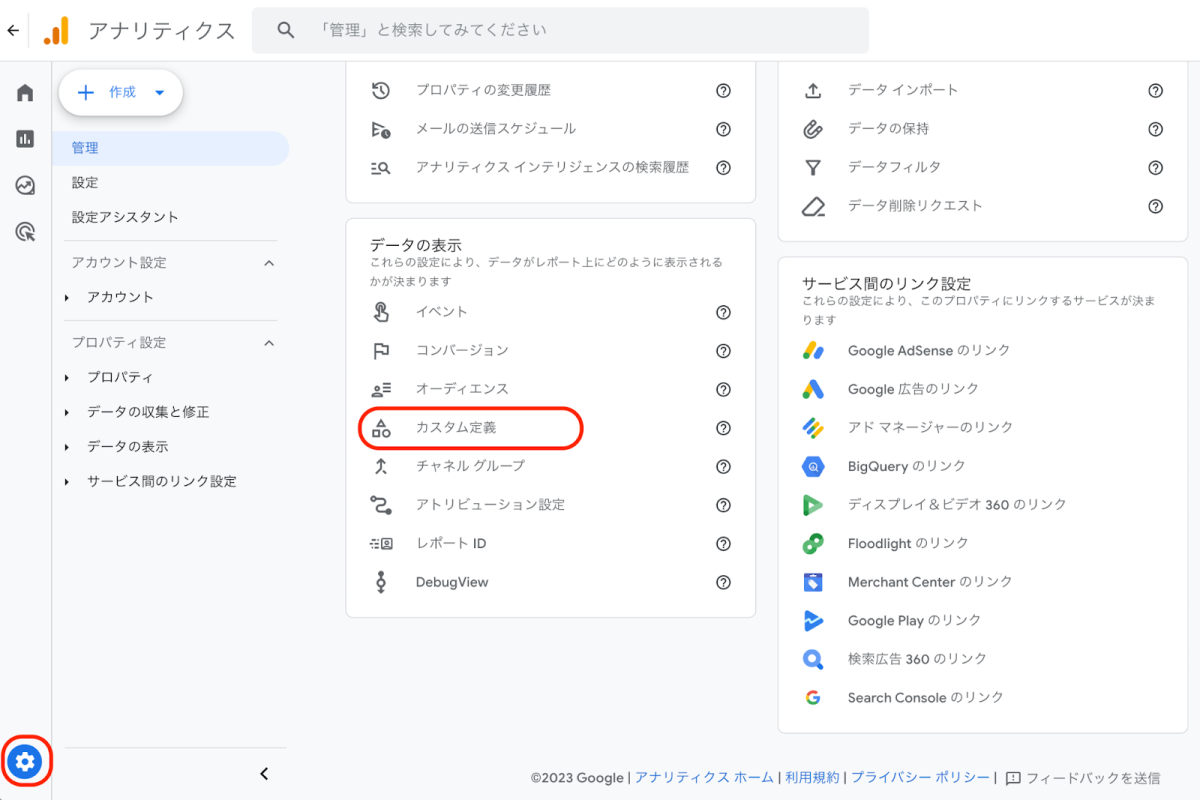Open オーディエンス settings
Viewport: 1200px width, 800px height.
coord(462,389)
